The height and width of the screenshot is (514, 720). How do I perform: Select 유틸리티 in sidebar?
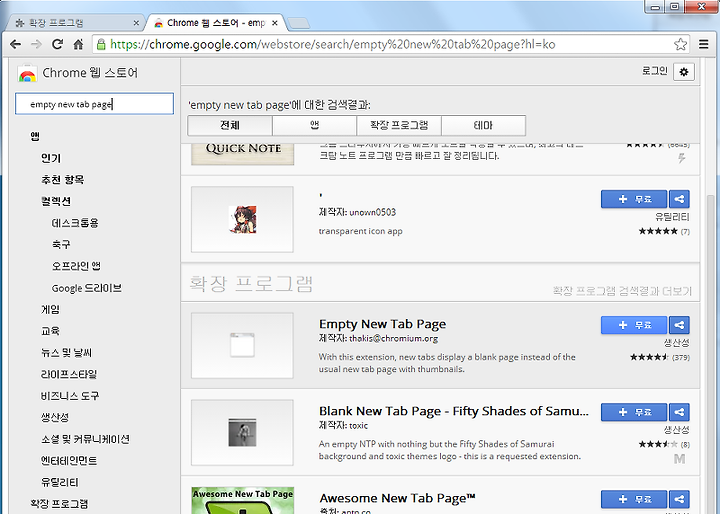pyautogui.click(x=60, y=482)
